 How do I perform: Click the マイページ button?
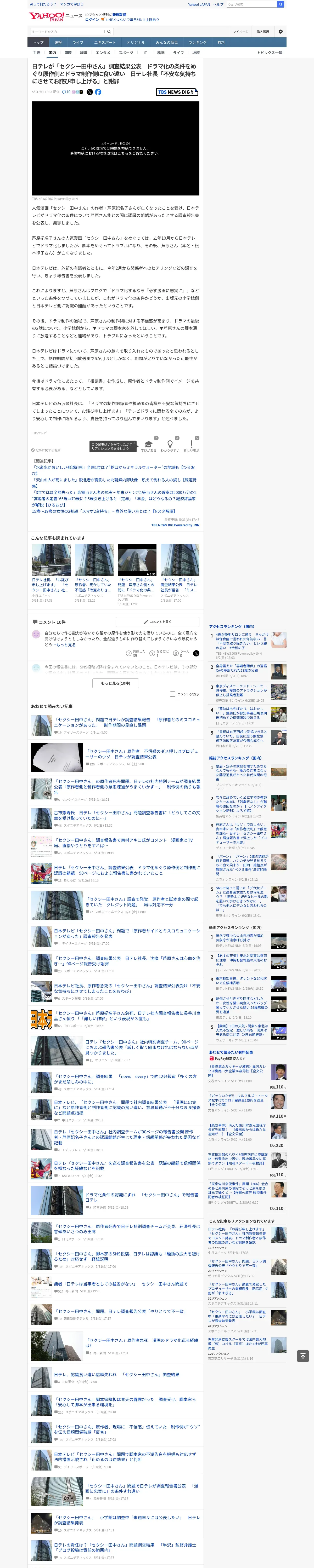(x=240, y=32)
